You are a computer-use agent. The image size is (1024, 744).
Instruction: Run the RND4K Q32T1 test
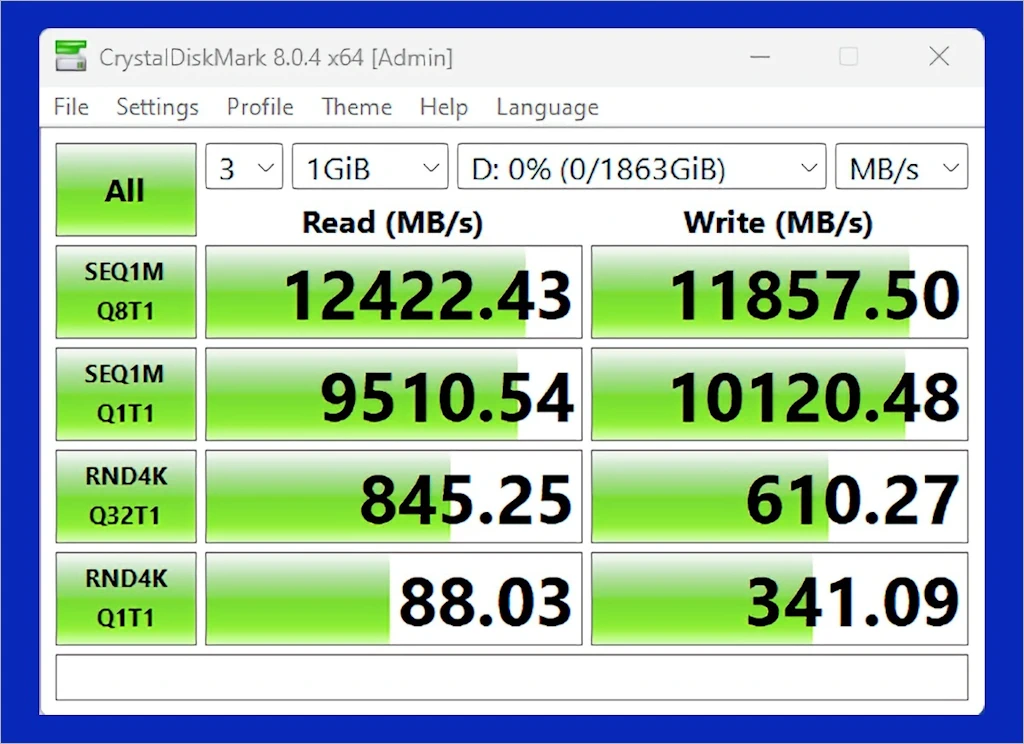coord(125,496)
